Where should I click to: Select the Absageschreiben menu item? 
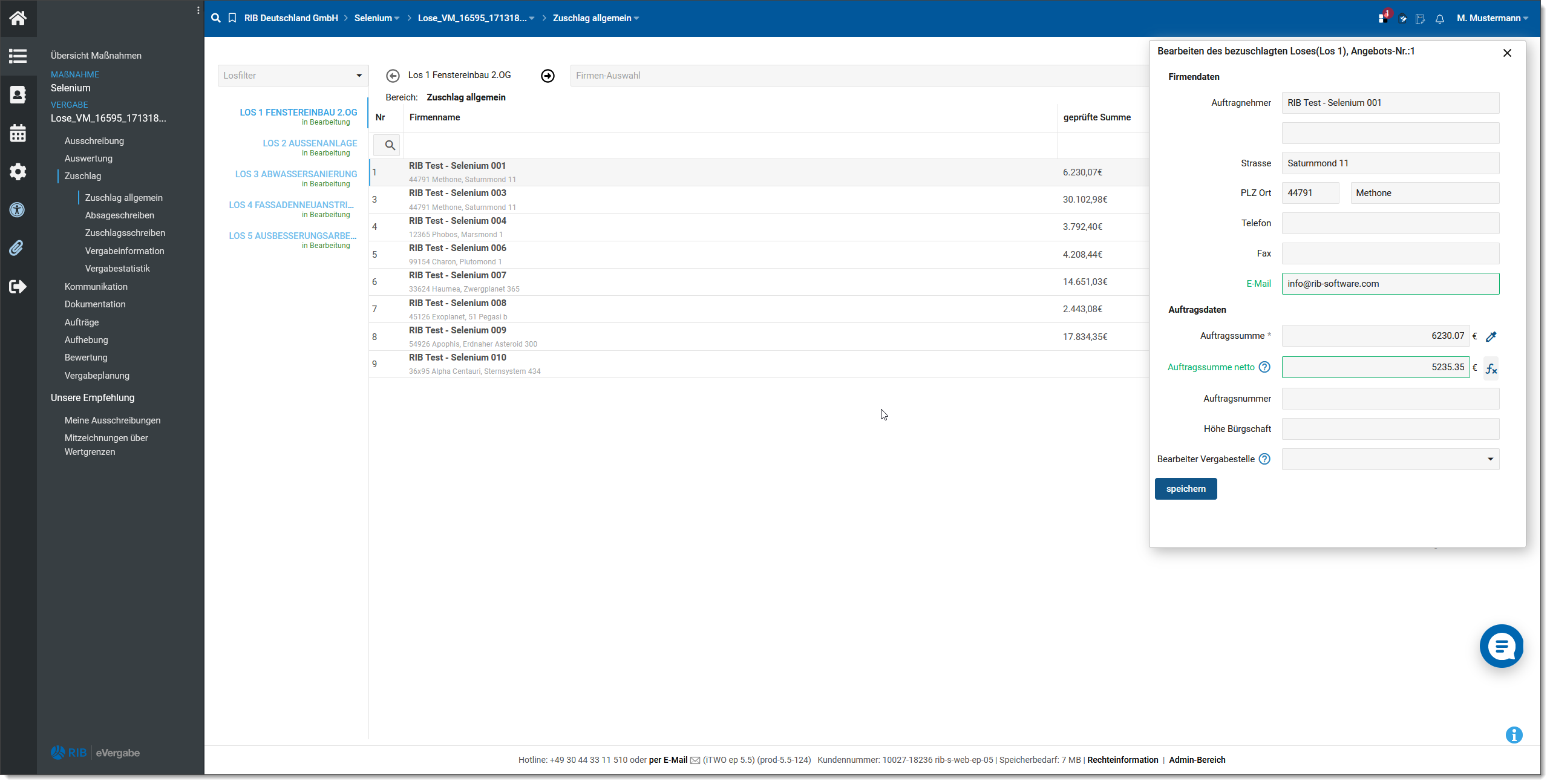coord(120,215)
